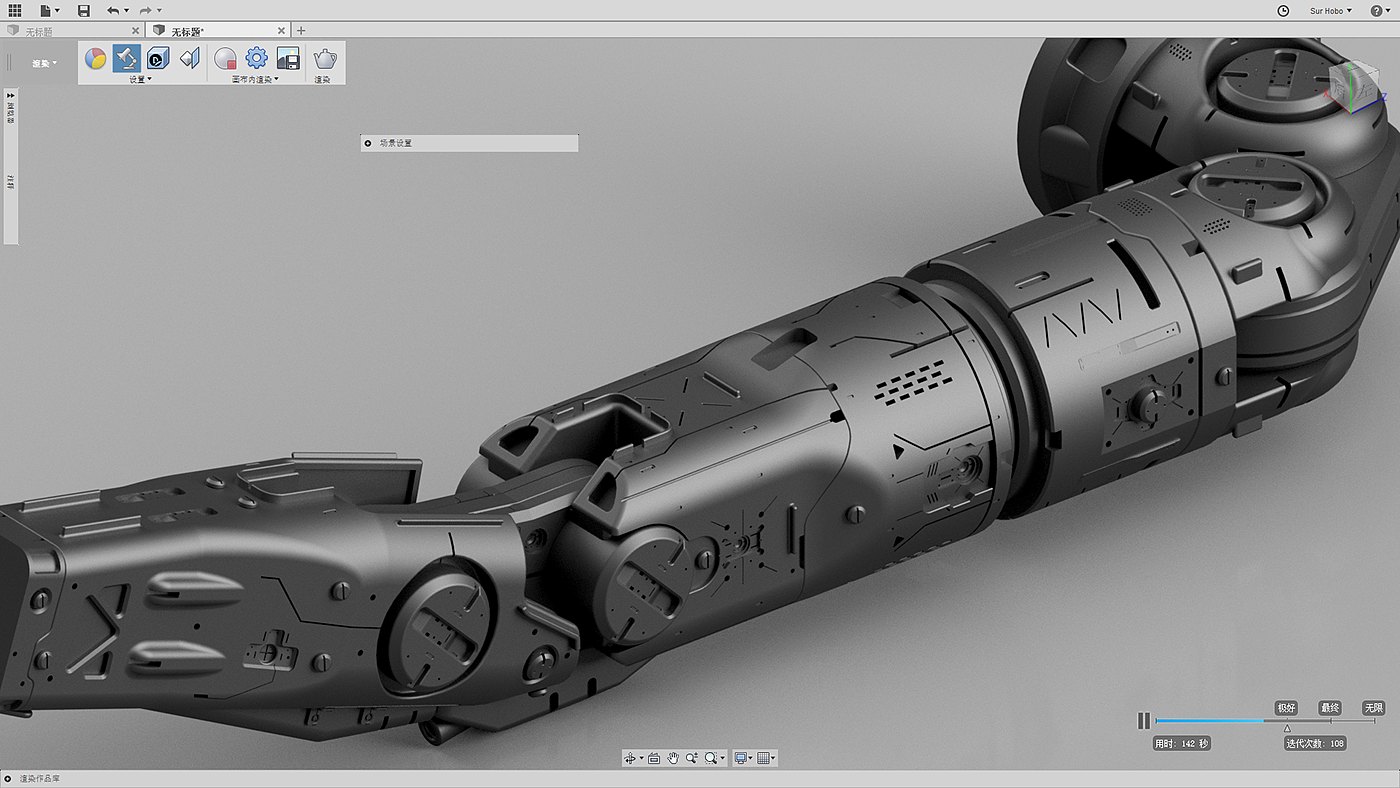Image resolution: width=1400 pixels, height=788 pixels.
Task: Open the data panel grid icon
Action: 15,10
